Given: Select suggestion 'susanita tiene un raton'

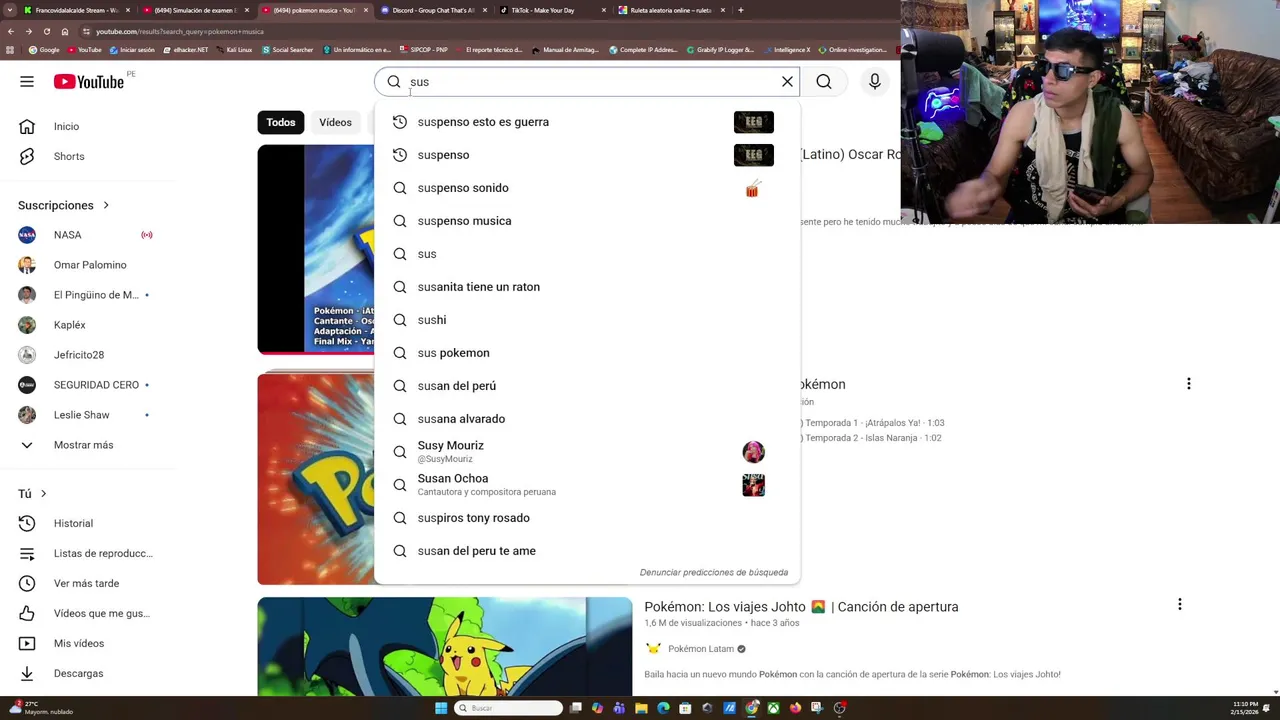Looking at the screenshot, I should point(587,287).
